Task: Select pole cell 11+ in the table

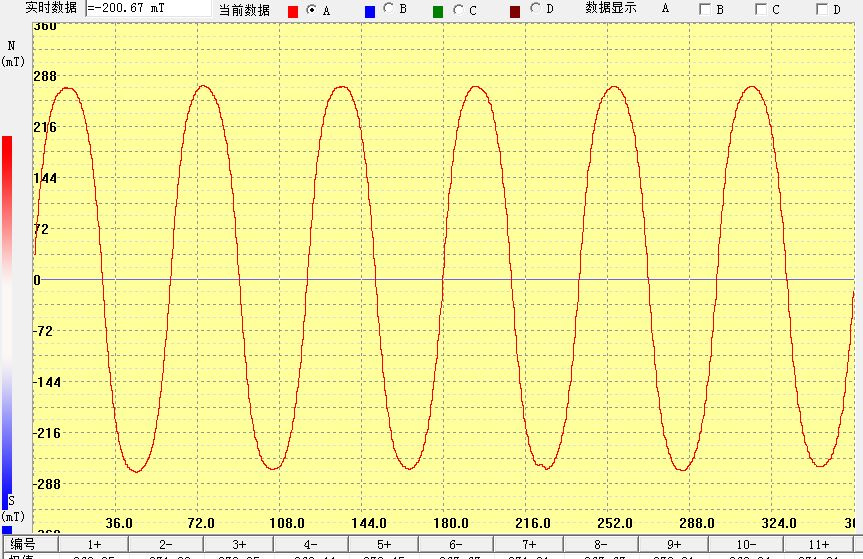Action: (x=818, y=544)
